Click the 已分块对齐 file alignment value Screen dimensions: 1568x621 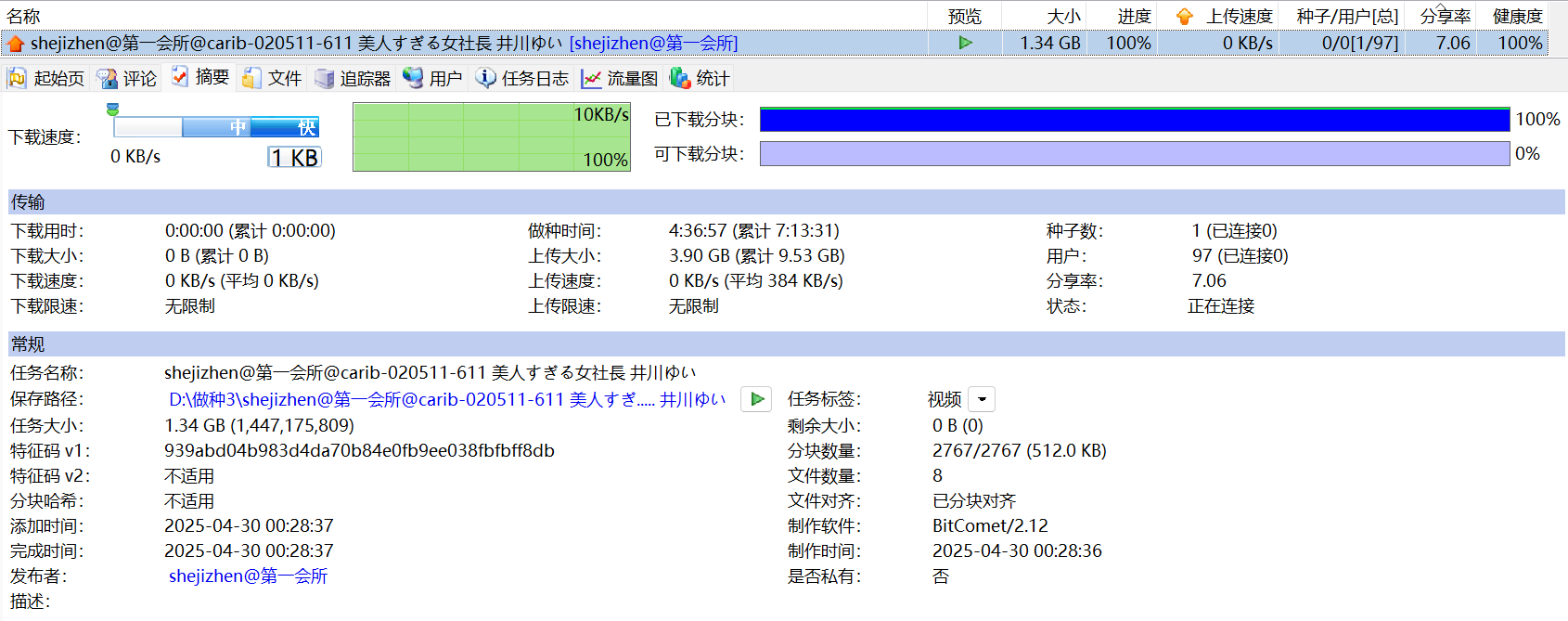974,500
